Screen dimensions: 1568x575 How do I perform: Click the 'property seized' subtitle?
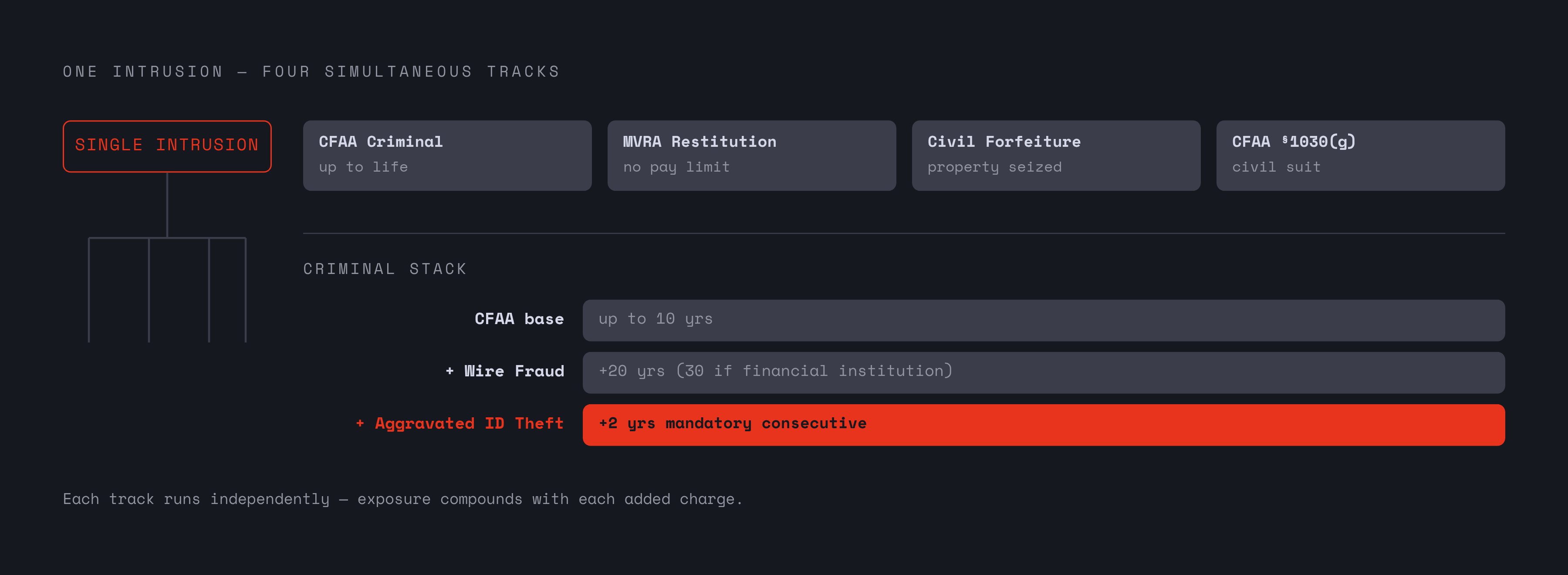[x=995, y=167]
